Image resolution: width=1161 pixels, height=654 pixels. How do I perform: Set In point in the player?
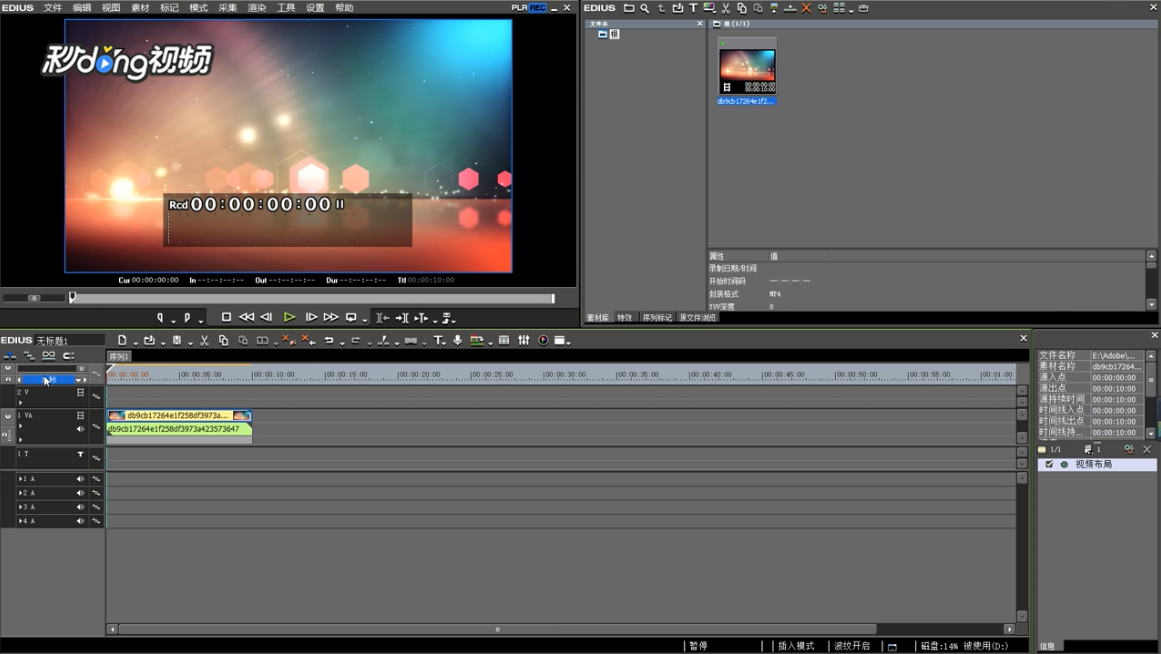[160, 317]
